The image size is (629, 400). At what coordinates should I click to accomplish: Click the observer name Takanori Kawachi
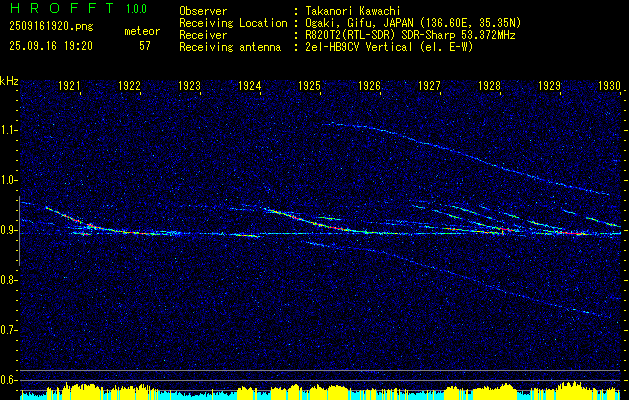353,11
